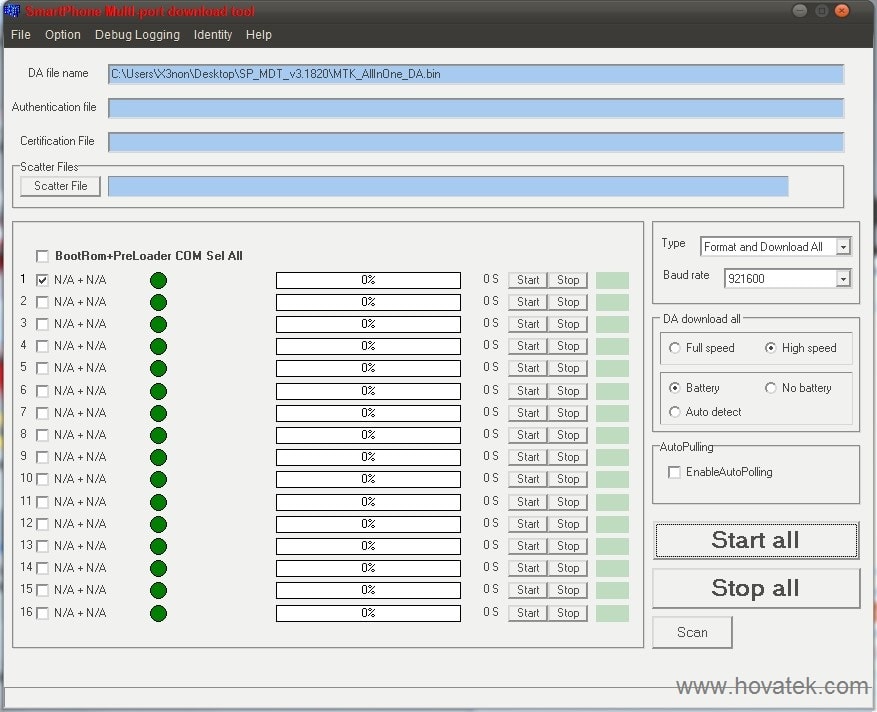Open the File menu
Viewport: 877px width, 712px height.
pos(21,35)
